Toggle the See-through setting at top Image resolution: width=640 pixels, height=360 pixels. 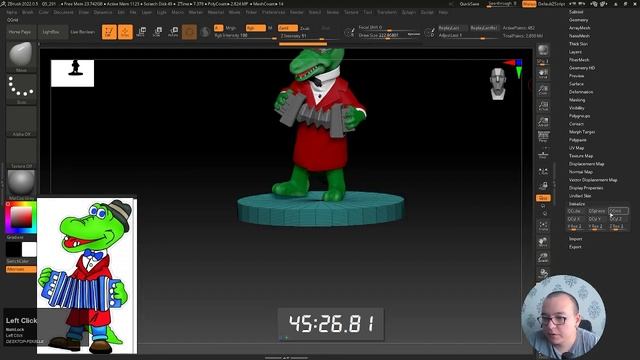502,4
